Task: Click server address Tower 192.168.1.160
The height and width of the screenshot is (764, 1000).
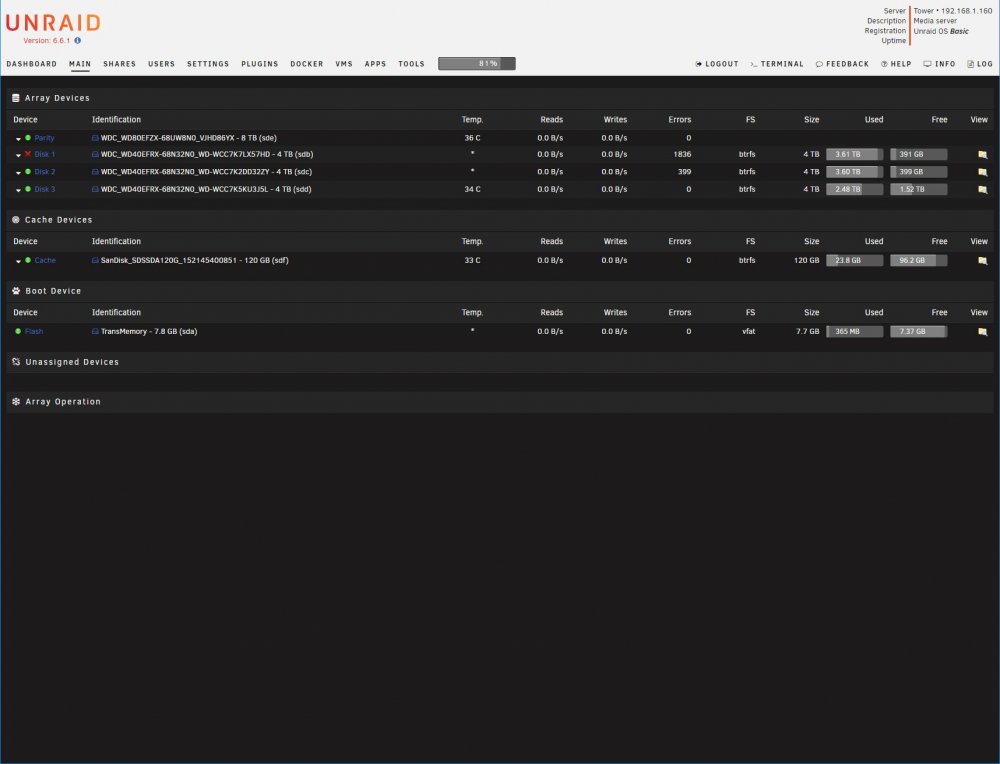Action: coord(953,11)
